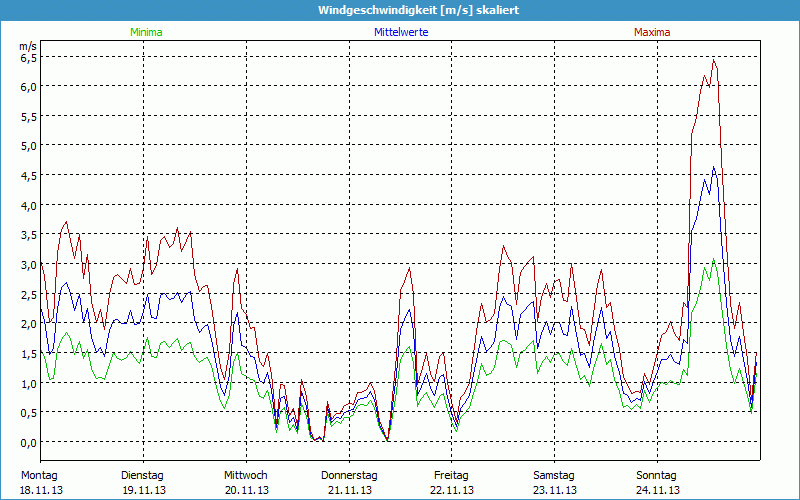Click the "24.11.13" date label
This screenshot has height=500, width=800.
point(657,490)
